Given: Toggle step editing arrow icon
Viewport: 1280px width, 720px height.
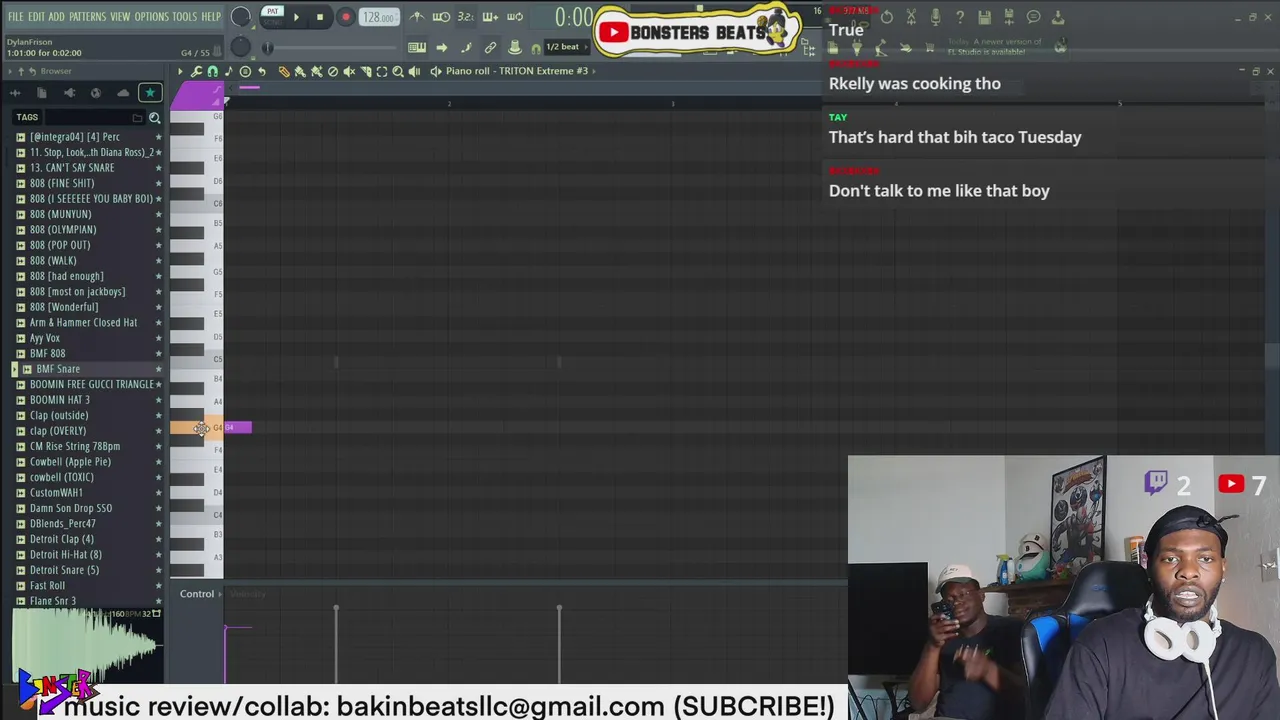Looking at the screenshot, I should (x=442, y=47).
